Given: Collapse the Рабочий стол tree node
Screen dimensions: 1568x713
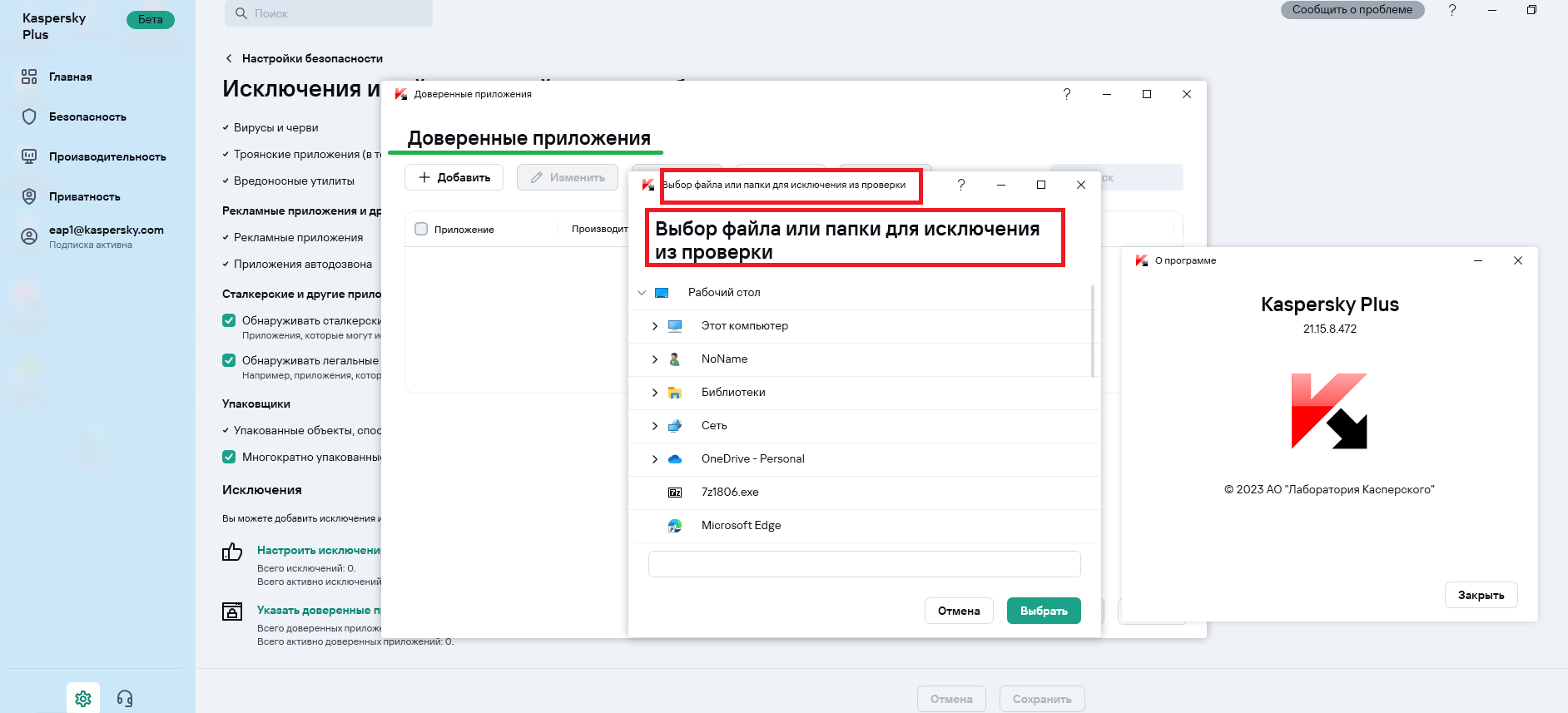Looking at the screenshot, I should 642,293.
